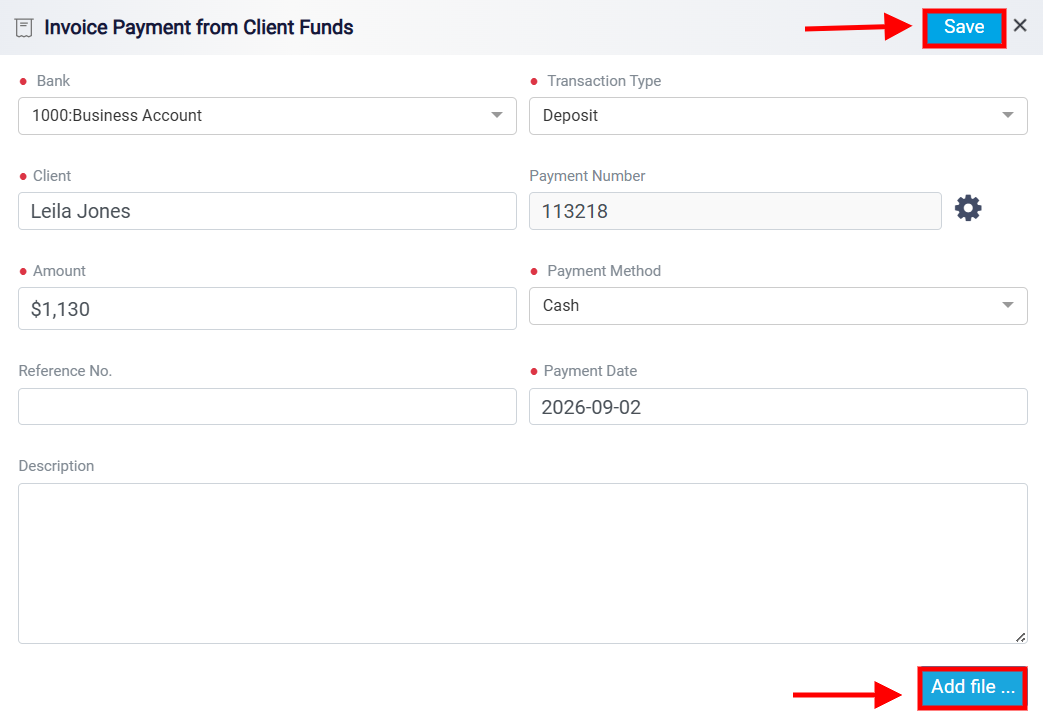The image size is (1043, 712).
Task: Click the Invoice Payment from Client Funds title
Action: click(198, 27)
